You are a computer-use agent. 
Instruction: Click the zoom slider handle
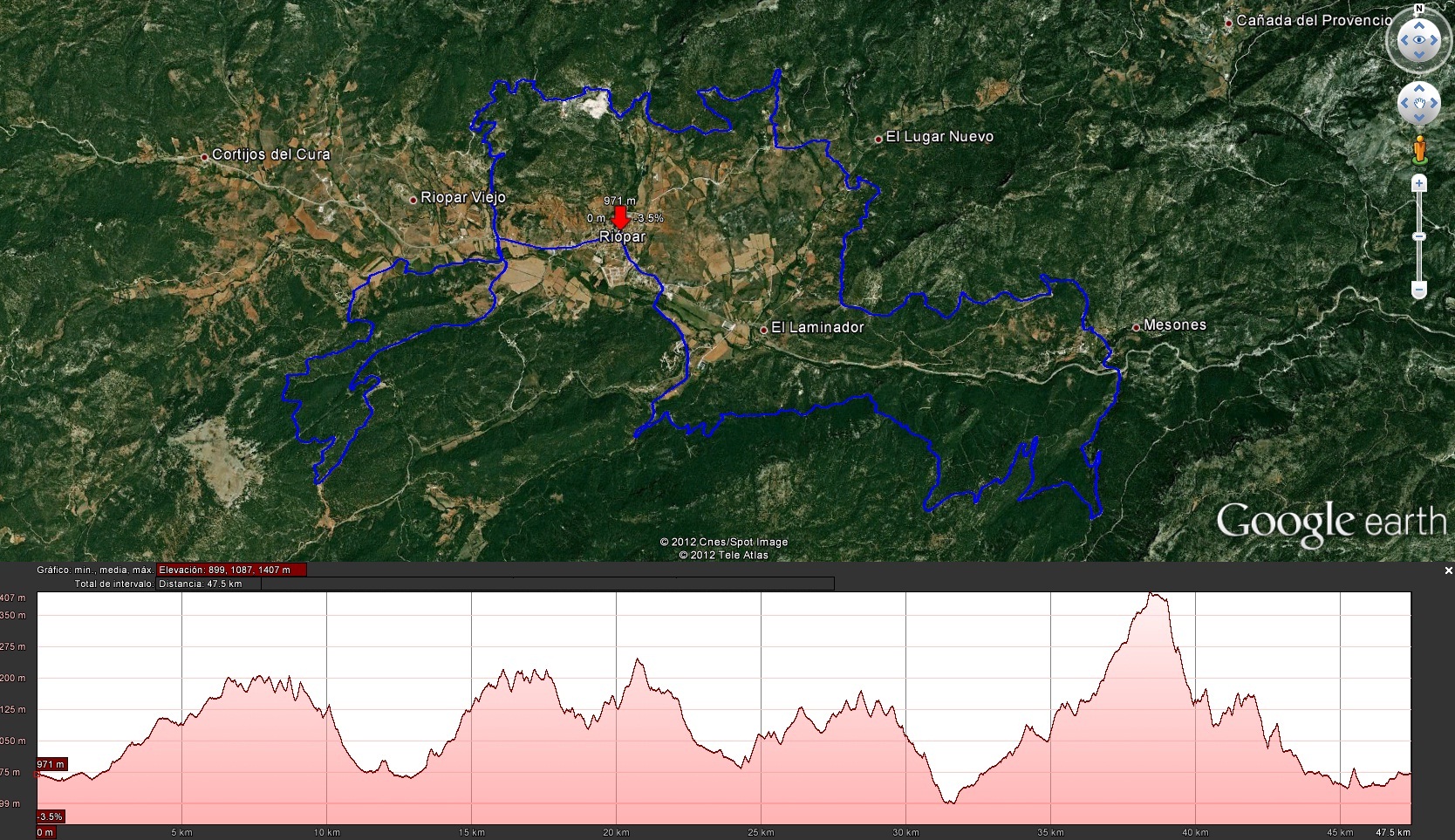tap(1419, 236)
